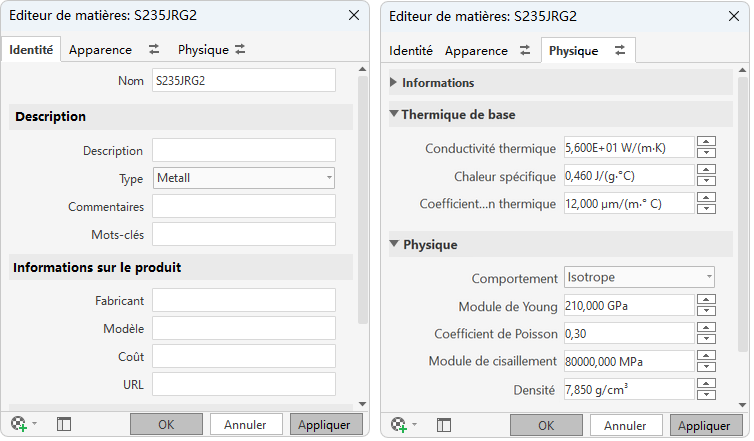The width and height of the screenshot is (754, 441).
Task: Switch to the Apparence tab in the left window
Action: [x=100, y=50]
